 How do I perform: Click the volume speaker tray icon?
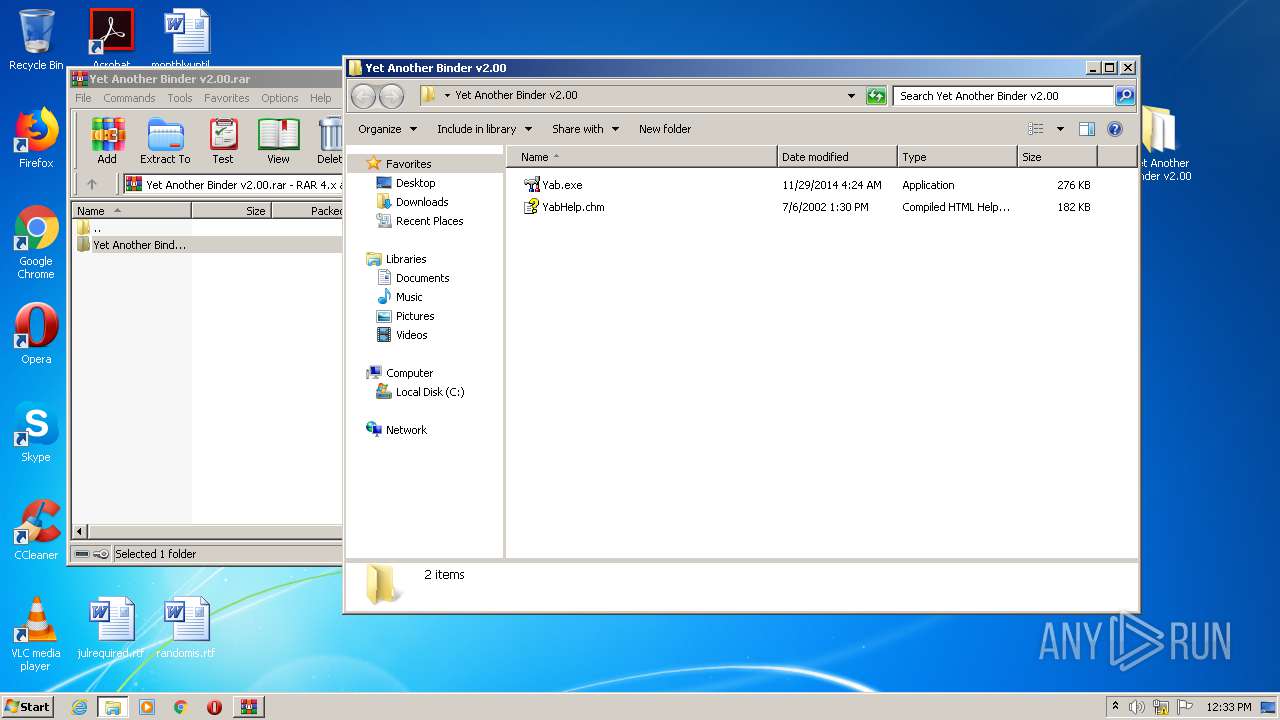pyautogui.click(x=1137, y=707)
